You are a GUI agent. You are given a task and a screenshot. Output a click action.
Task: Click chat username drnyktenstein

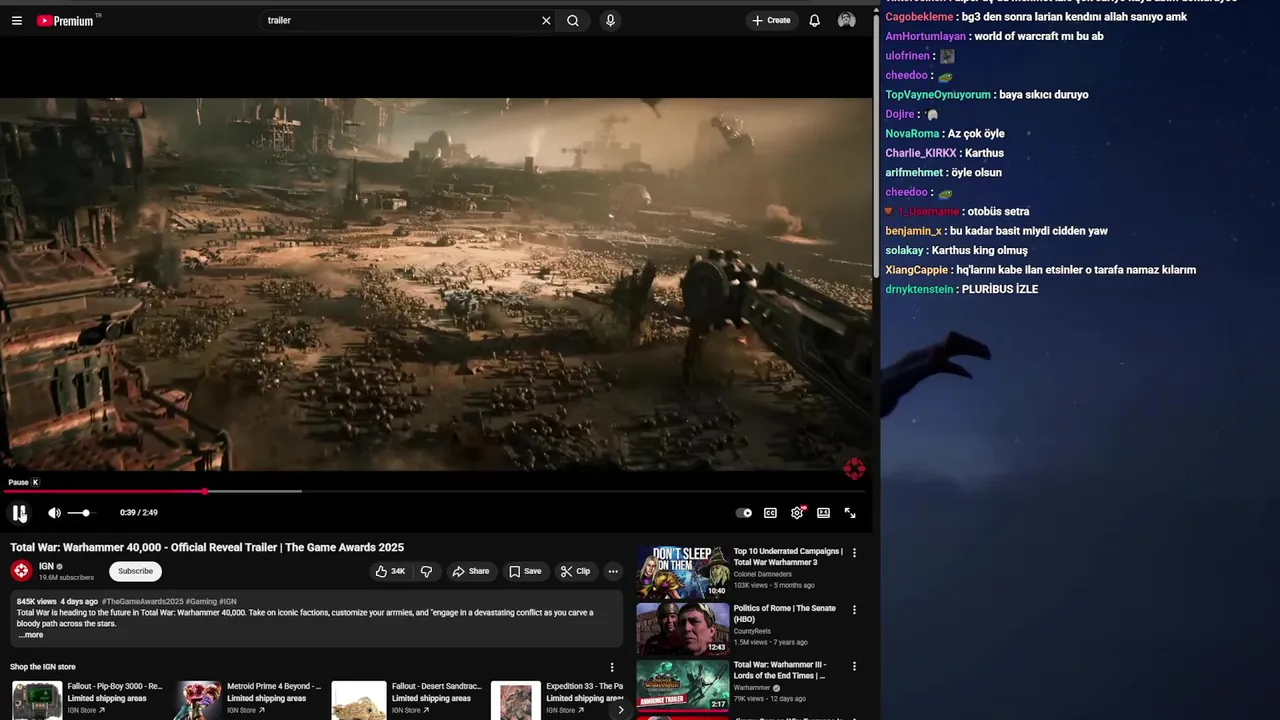919,289
